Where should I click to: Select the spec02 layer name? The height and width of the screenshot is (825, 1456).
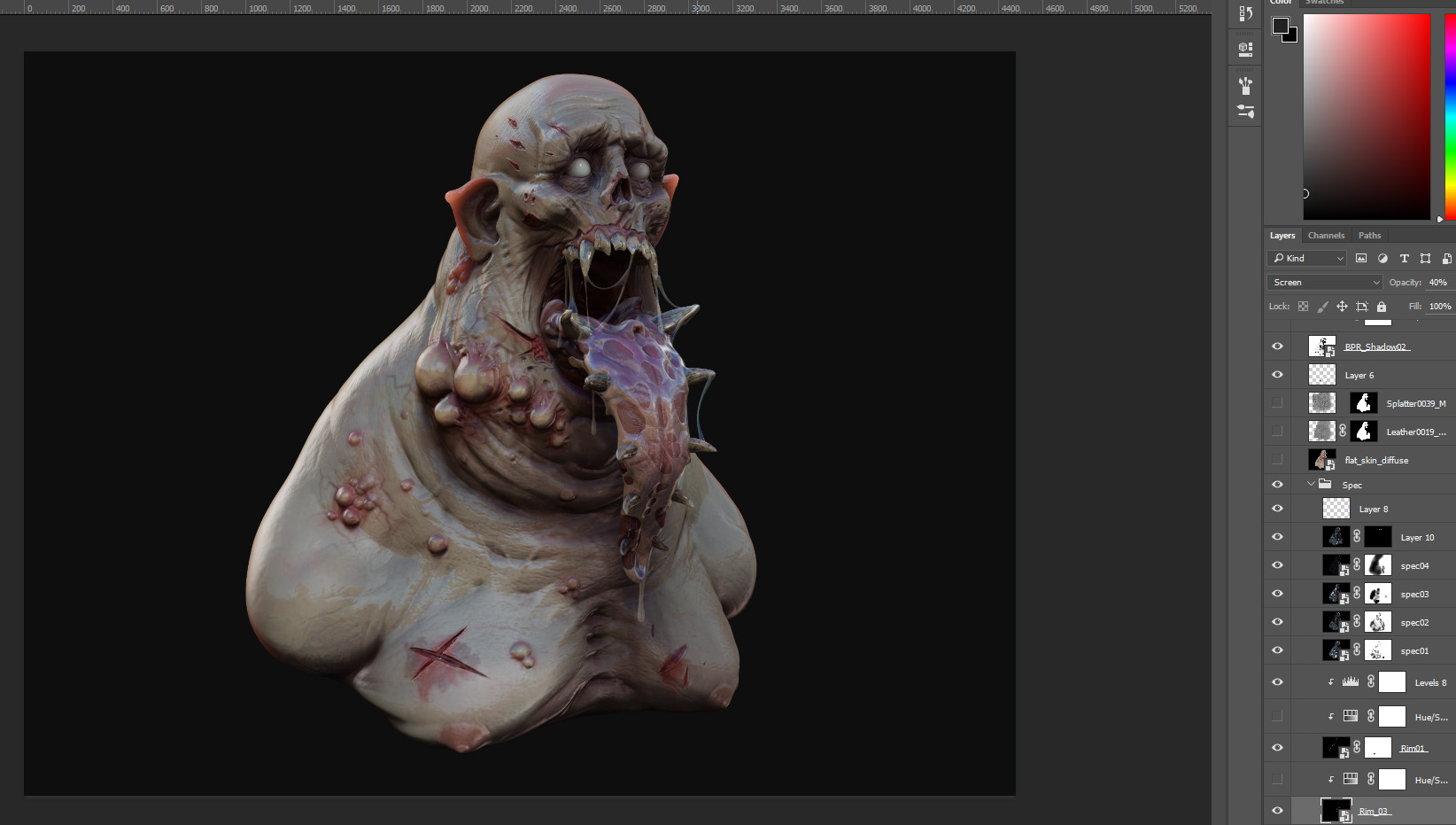click(1414, 623)
